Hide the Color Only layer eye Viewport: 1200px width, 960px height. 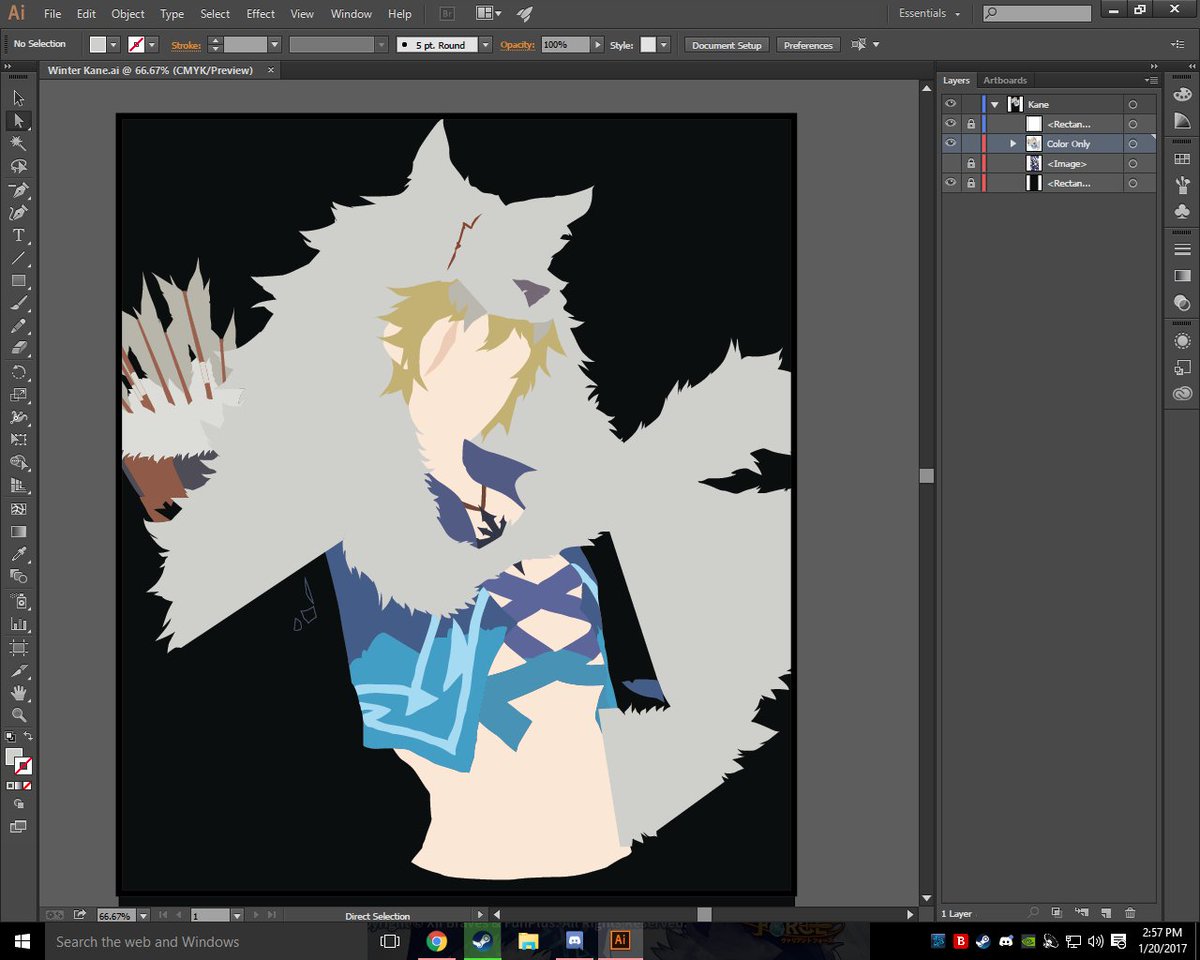point(951,144)
